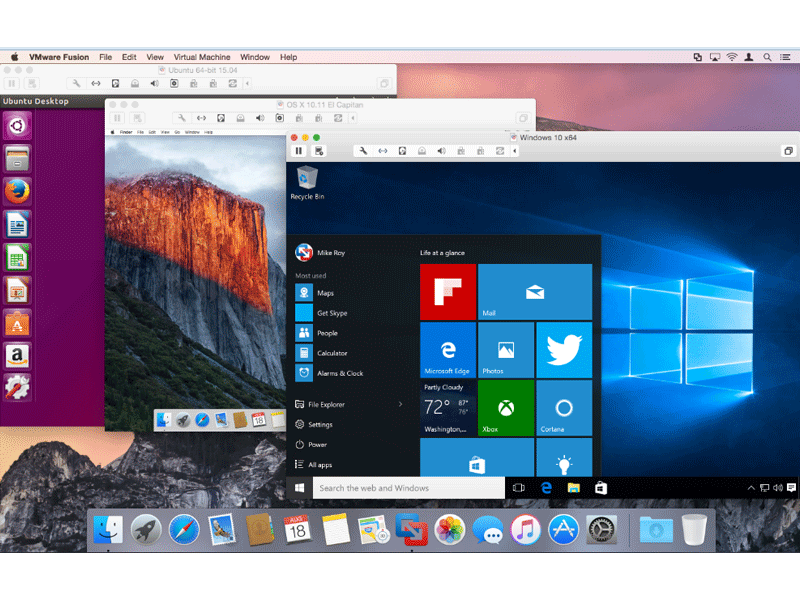Enter Unity view in Windows 10 window
The image size is (800, 600).
[x=788, y=151]
